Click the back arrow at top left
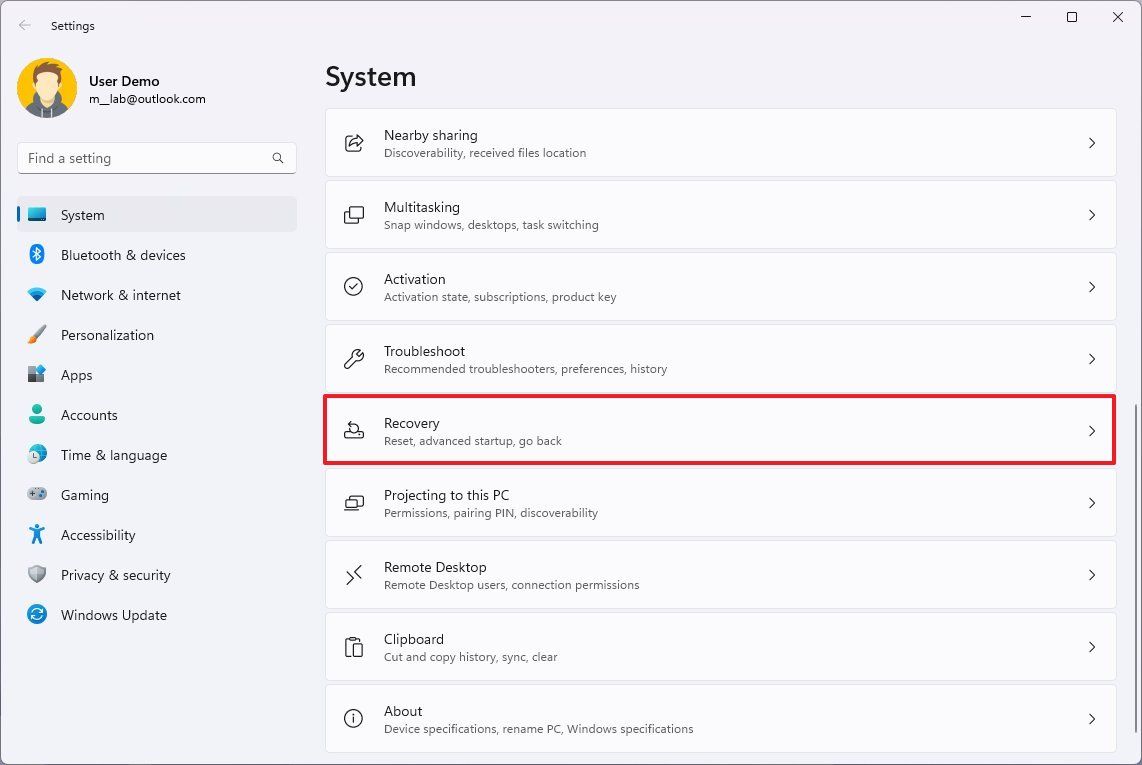 (24, 25)
